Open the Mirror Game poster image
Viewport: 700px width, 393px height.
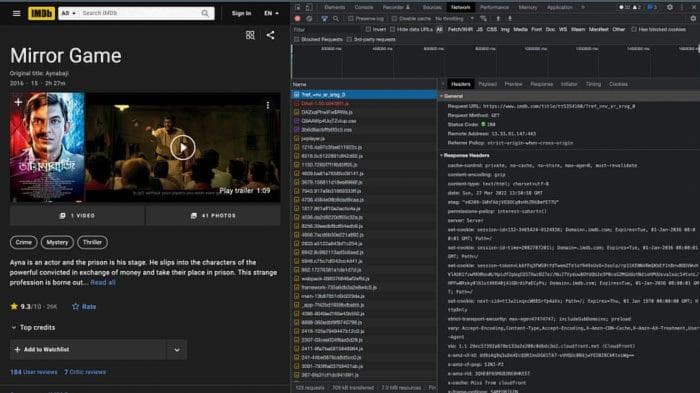(47, 147)
